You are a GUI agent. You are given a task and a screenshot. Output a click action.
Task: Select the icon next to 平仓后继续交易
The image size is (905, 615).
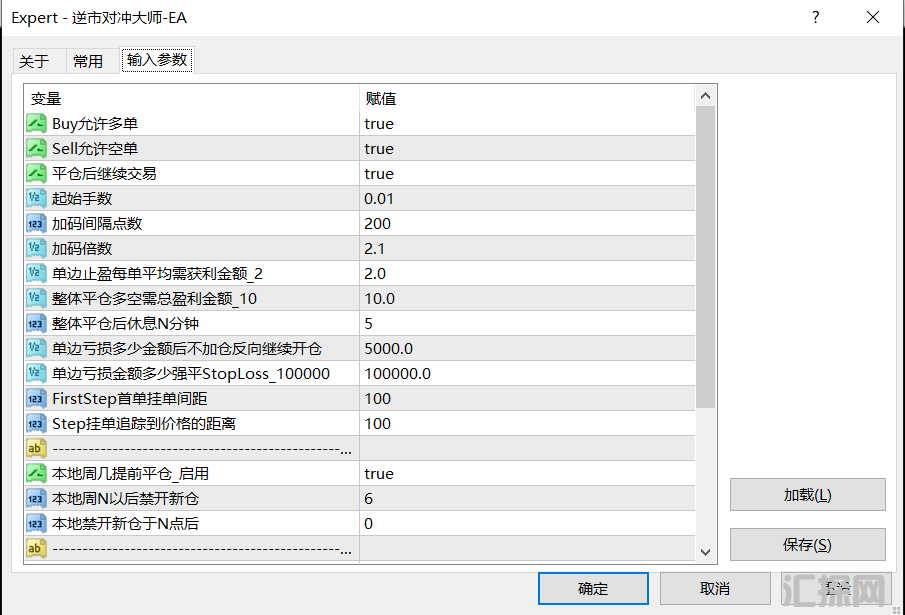37,174
